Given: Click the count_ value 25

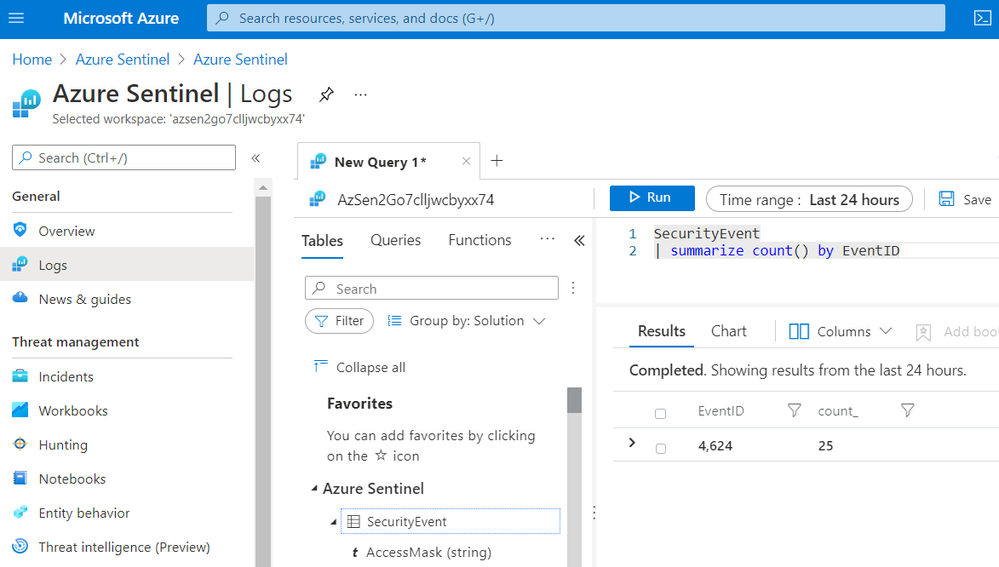Looking at the screenshot, I should 826,445.
